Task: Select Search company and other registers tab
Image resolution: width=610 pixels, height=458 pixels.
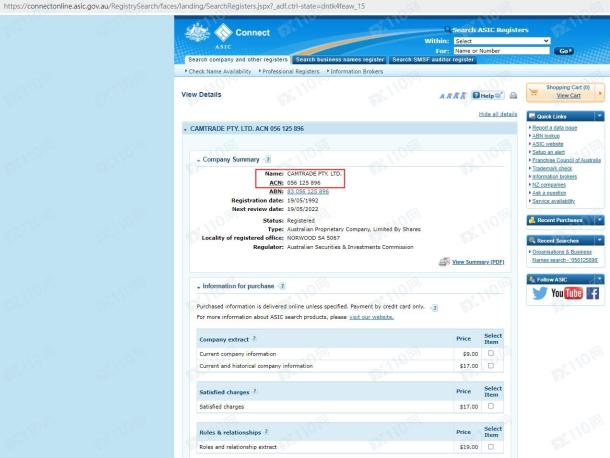Action: [x=238, y=60]
